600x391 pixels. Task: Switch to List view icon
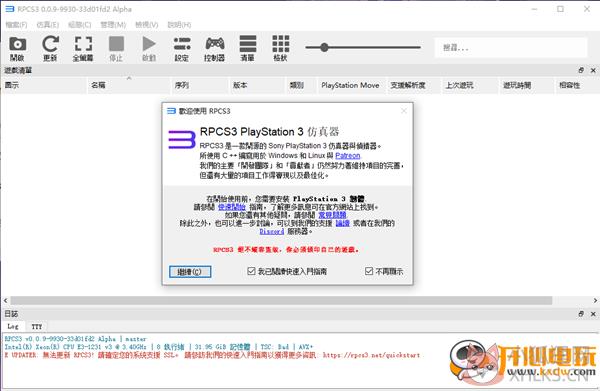coord(248,48)
